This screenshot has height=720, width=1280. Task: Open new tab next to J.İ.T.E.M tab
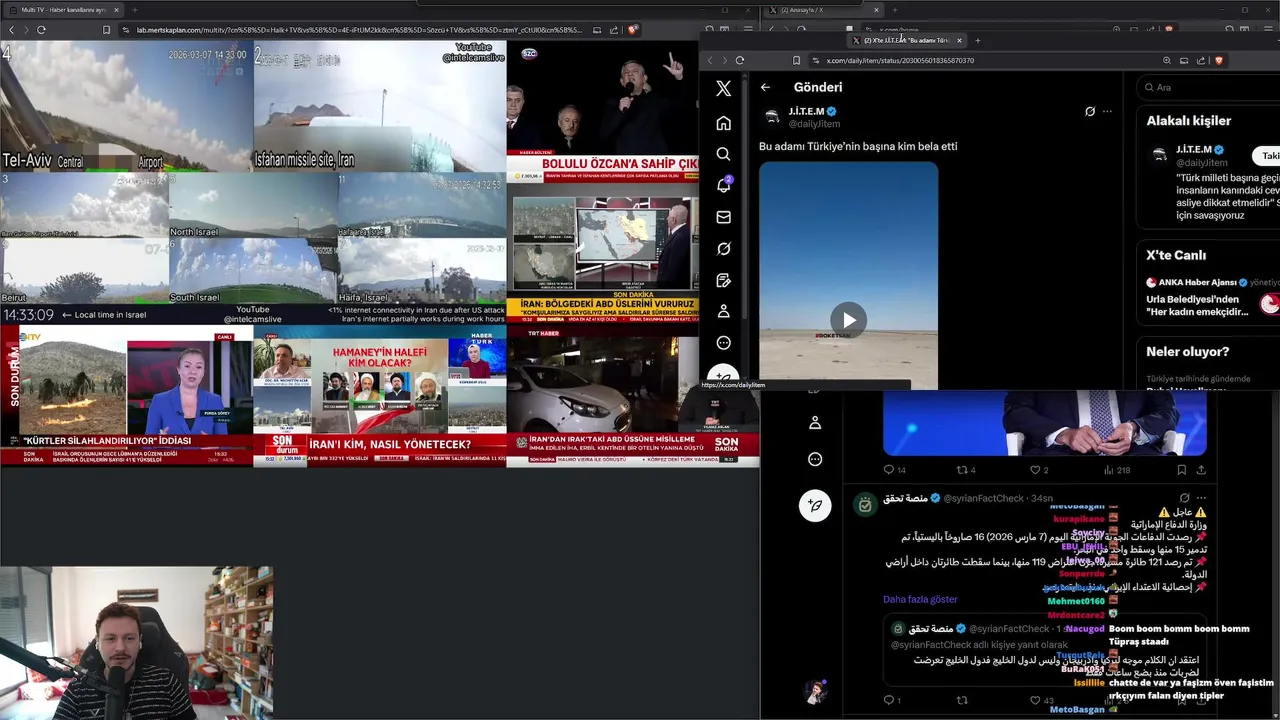point(977,40)
